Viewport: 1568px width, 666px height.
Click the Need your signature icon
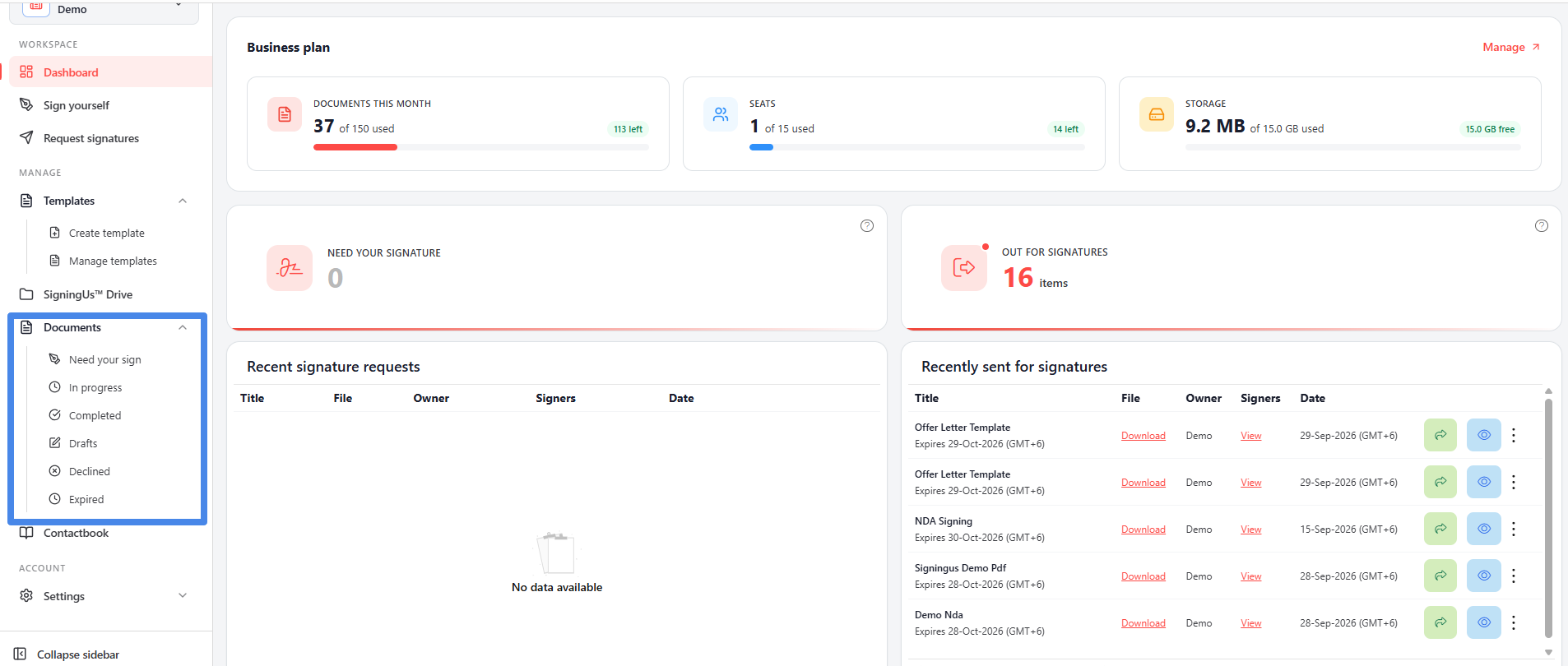pos(290,268)
